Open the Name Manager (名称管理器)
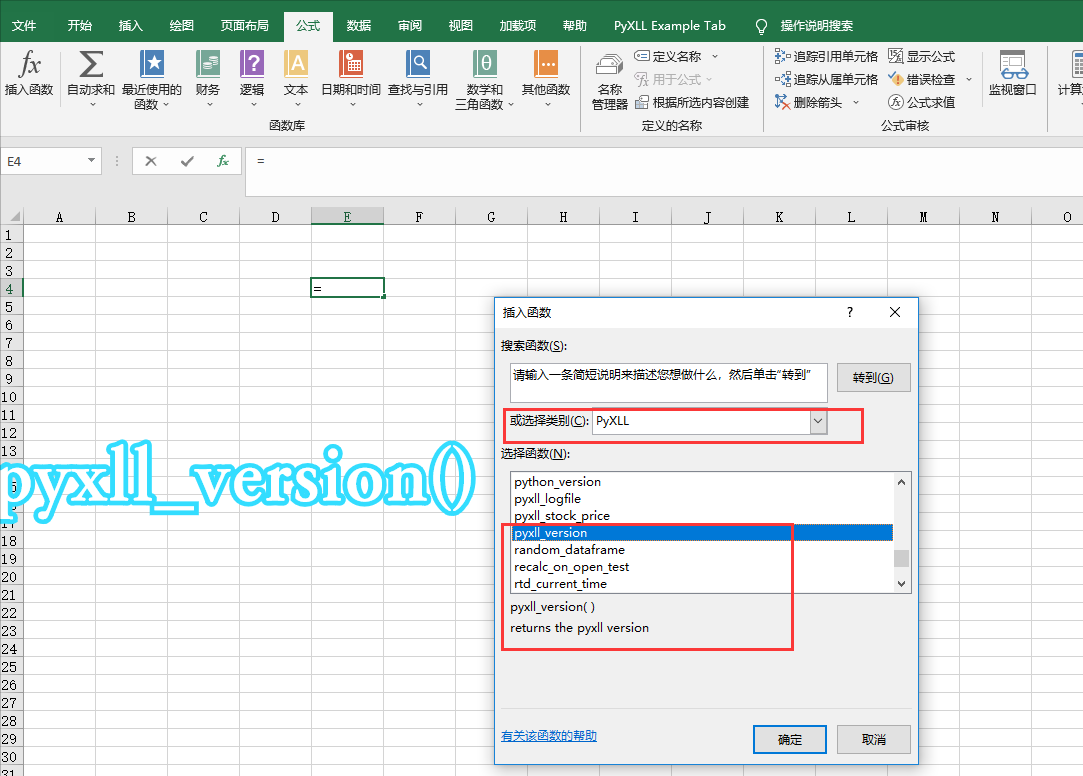This screenshot has height=776, width=1083. [x=609, y=81]
